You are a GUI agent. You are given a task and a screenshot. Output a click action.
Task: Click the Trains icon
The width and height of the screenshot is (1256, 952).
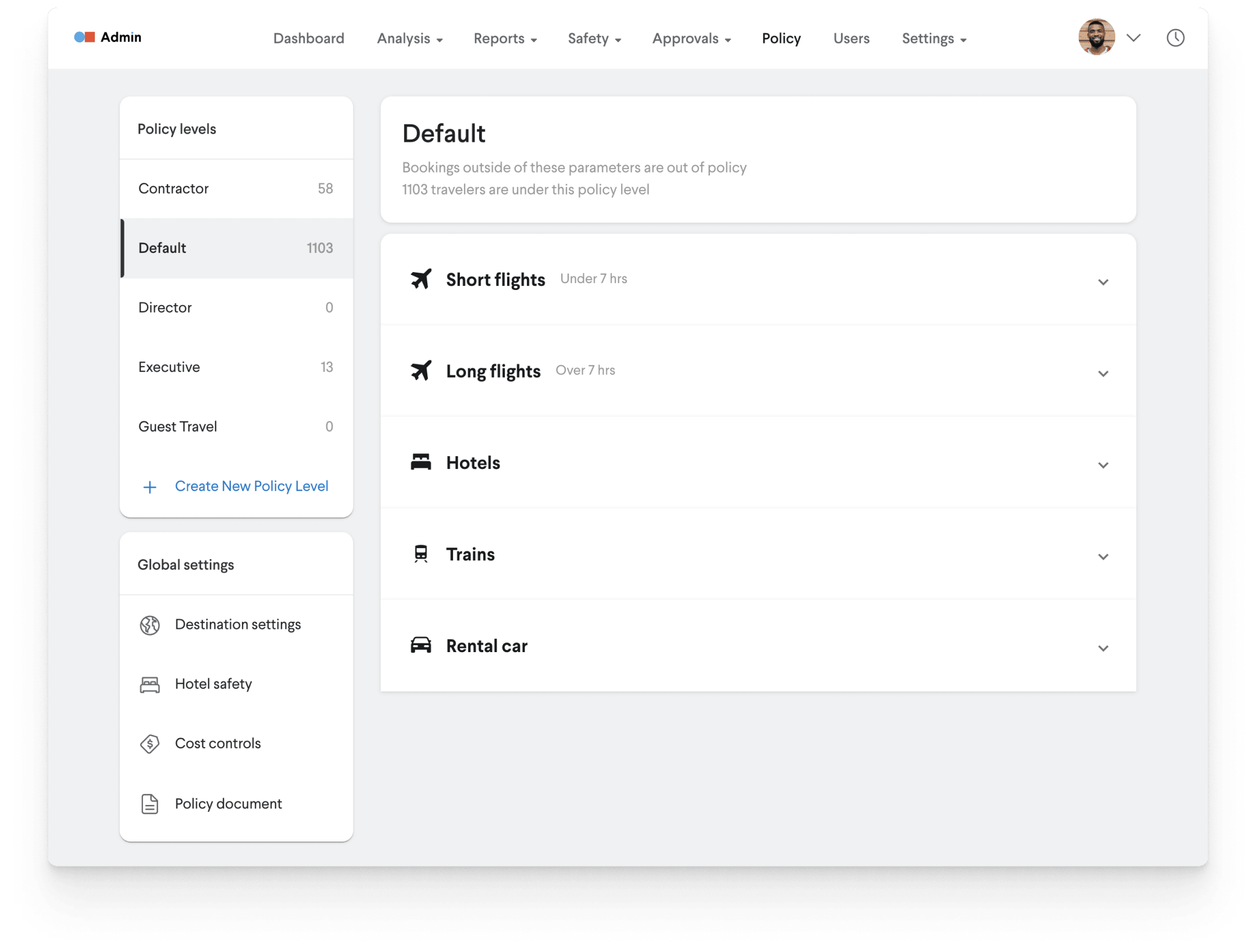421,554
